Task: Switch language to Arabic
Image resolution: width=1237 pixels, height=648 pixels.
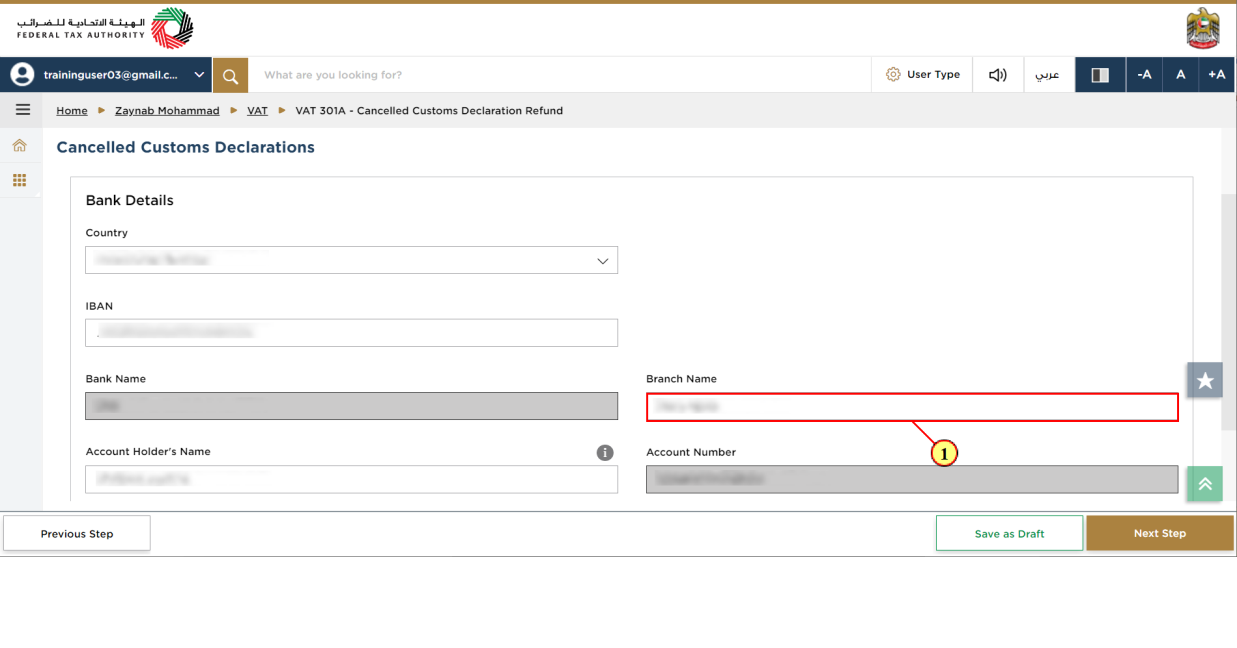Action: [1047, 75]
